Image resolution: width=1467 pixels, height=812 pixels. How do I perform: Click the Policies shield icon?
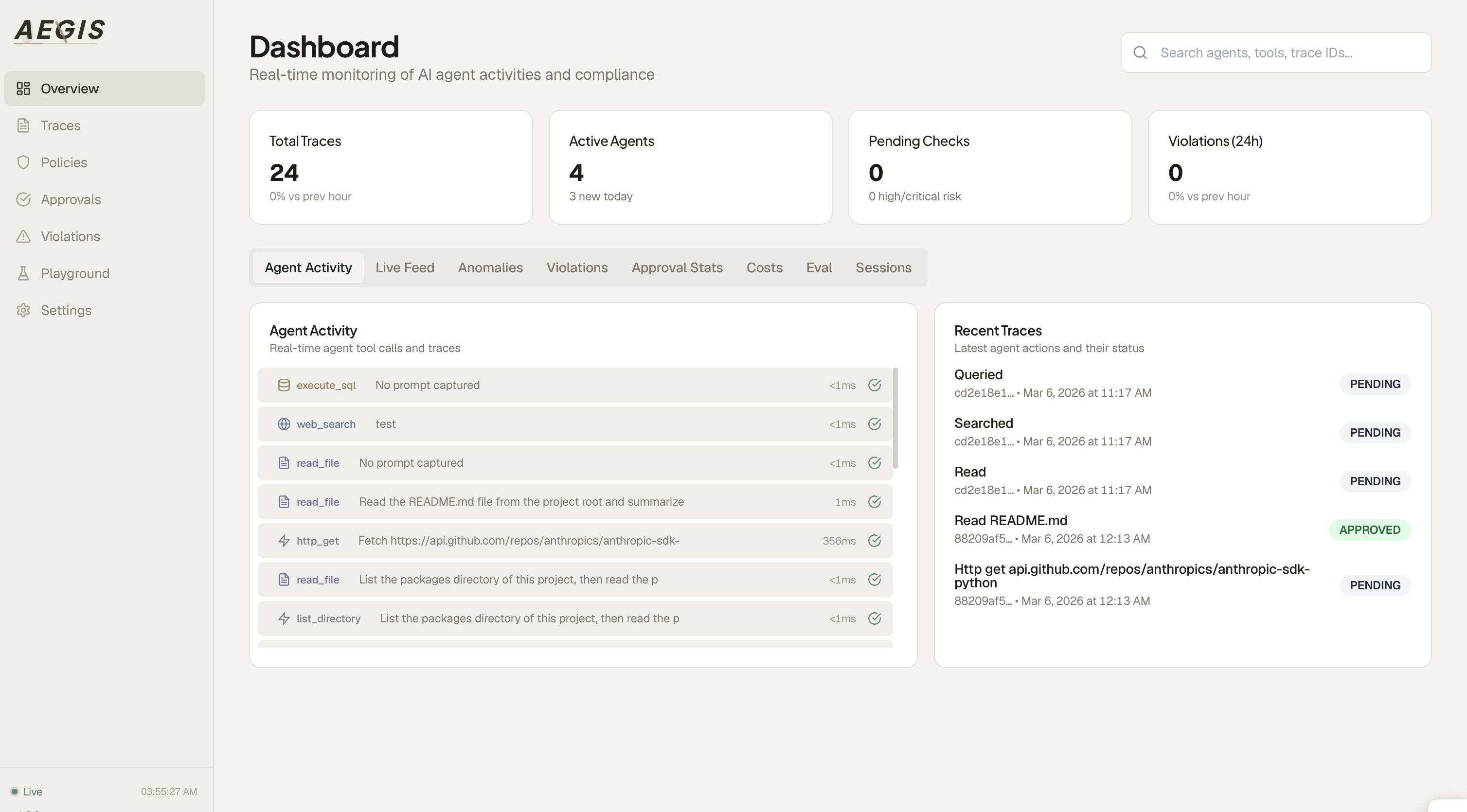(23, 163)
